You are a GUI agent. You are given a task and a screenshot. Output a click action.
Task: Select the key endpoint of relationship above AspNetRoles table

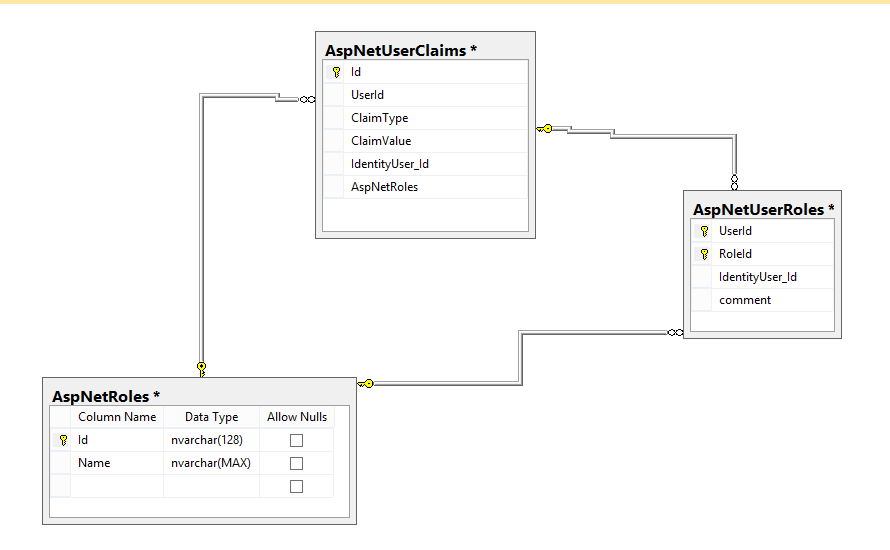point(201,367)
